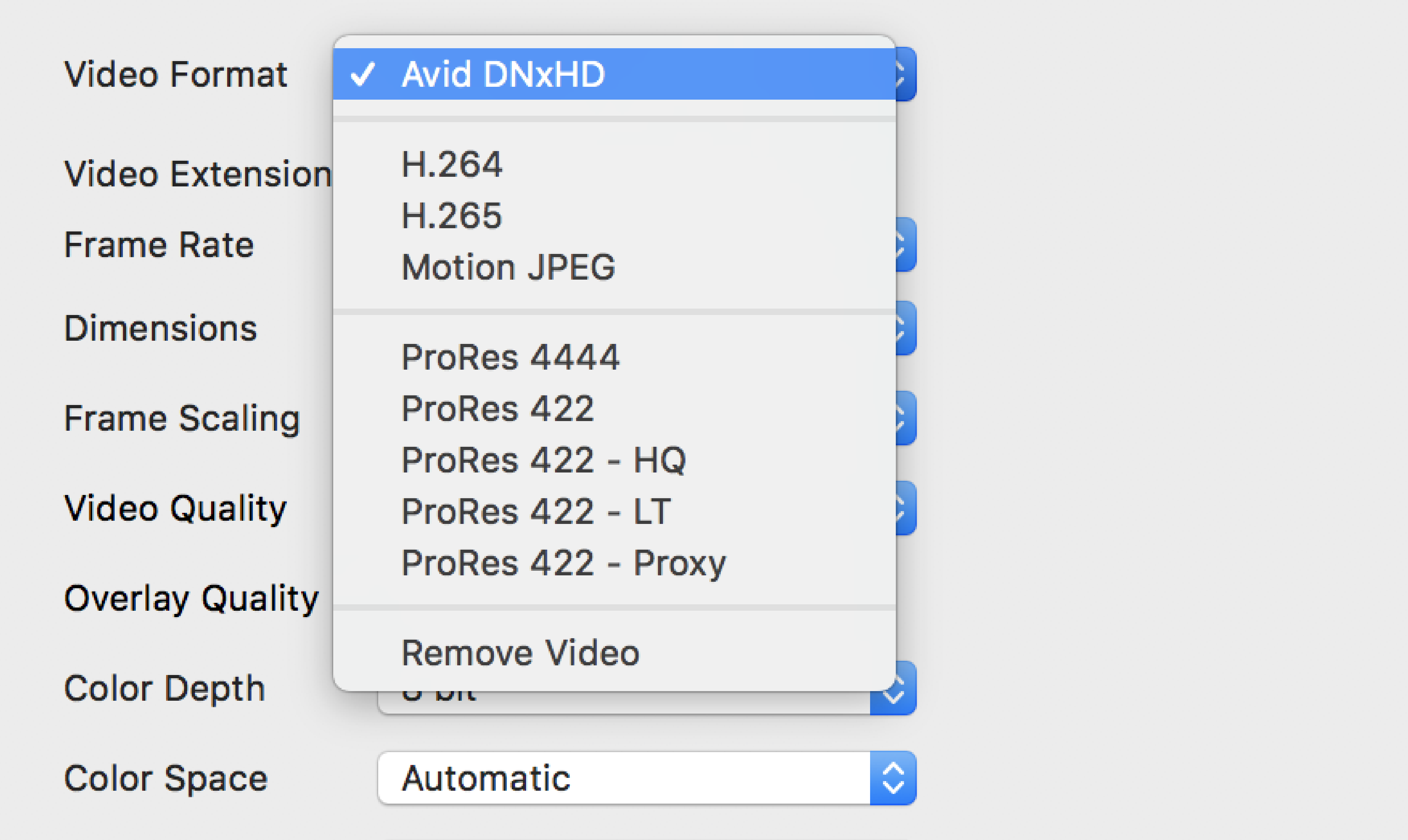
Task: Pick ProRes 4444 from the list
Action: [x=614, y=357]
